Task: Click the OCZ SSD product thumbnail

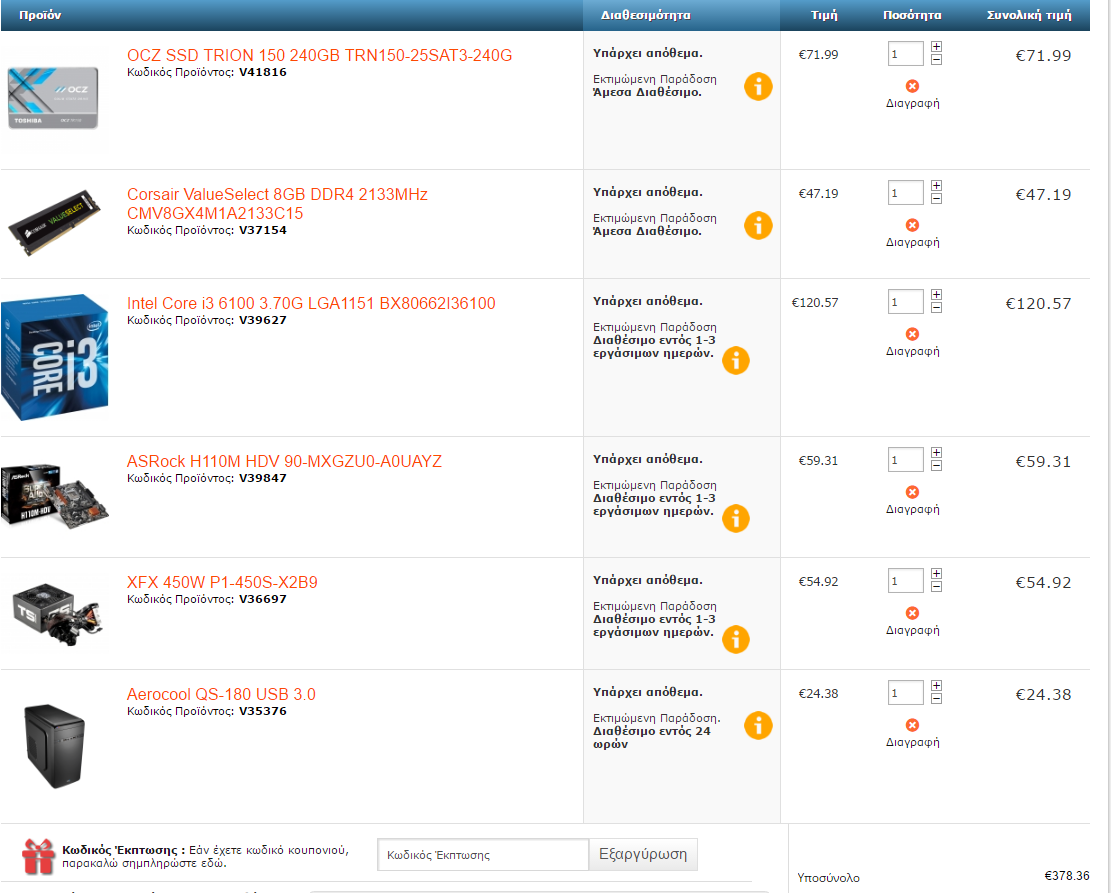Action: tap(53, 98)
